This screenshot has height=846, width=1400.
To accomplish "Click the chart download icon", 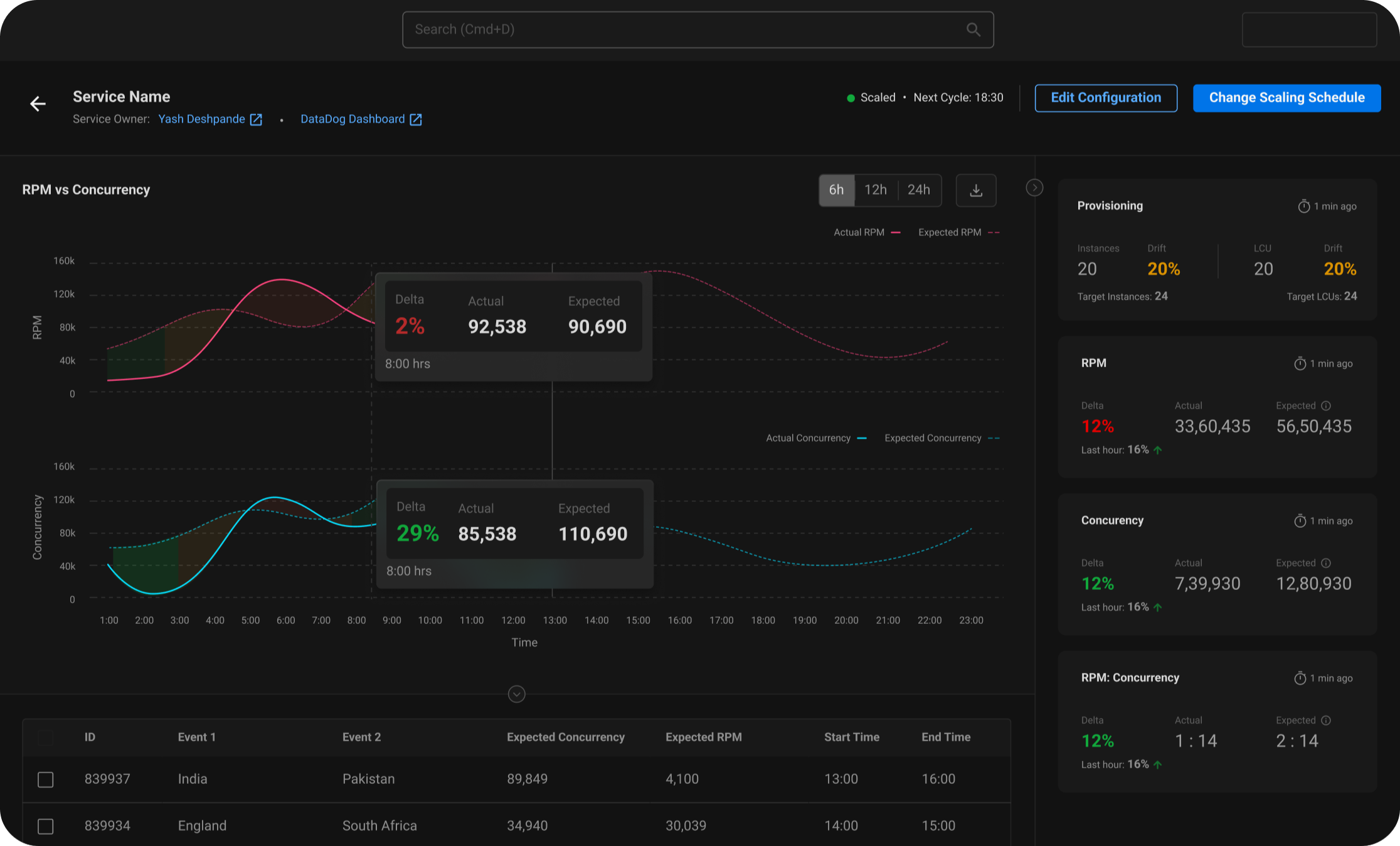I will tap(976, 190).
